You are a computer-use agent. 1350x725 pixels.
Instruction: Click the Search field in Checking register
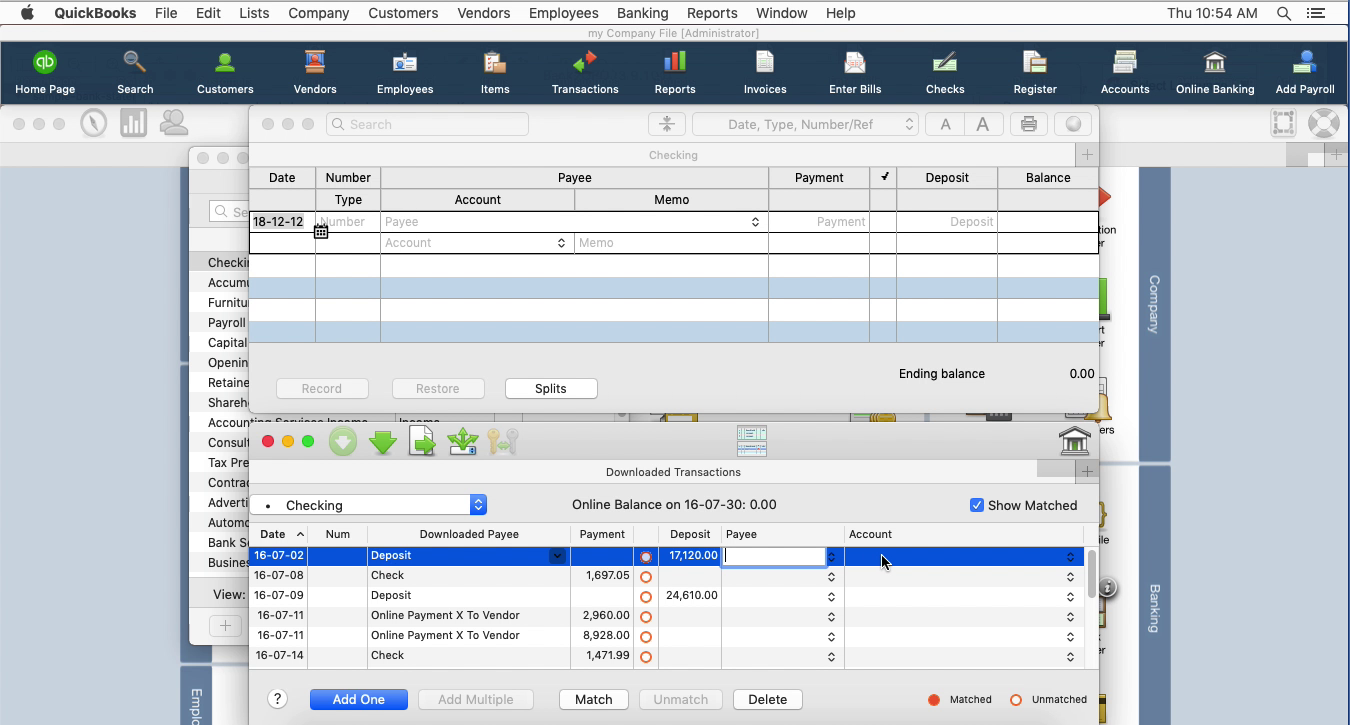click(x=427, y=124)
